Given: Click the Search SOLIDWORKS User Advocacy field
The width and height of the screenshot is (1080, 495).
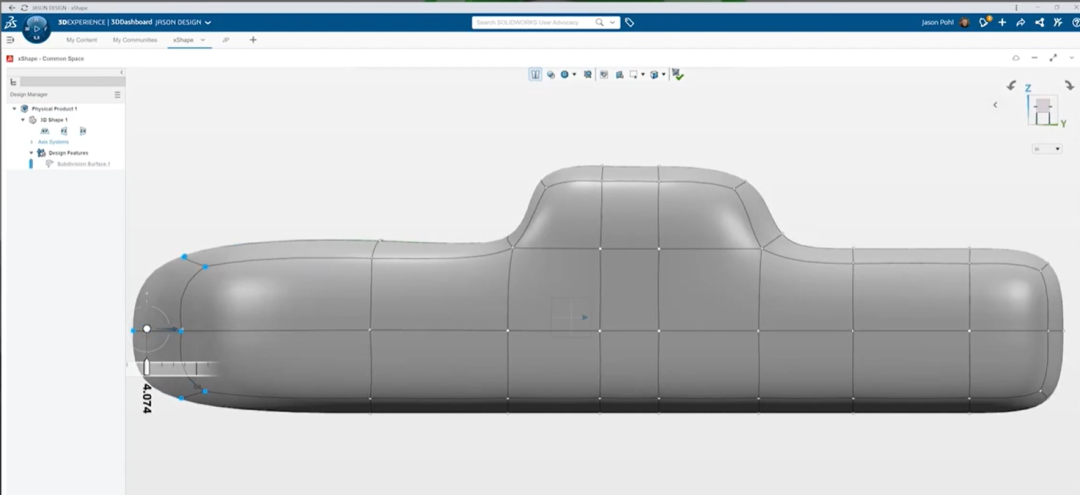Looking at the screenshot, I should [533, 23].
